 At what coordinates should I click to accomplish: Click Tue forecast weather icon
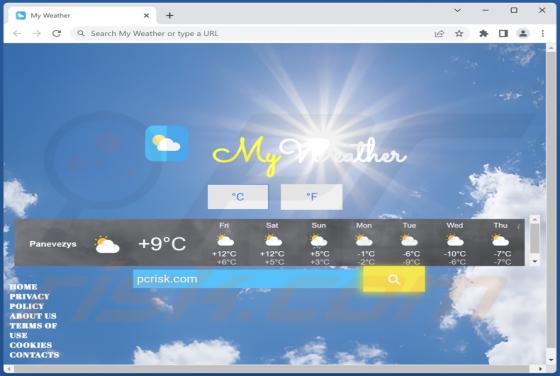click(409, 240)
